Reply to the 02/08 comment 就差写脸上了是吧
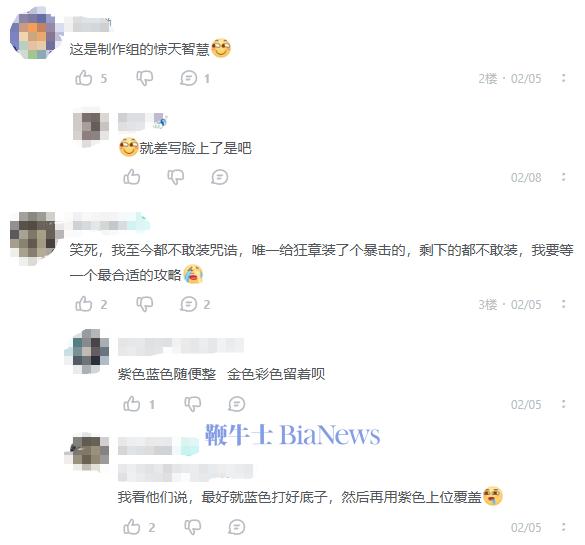Viewport: 585px width, 545px height. coord(219,177)
